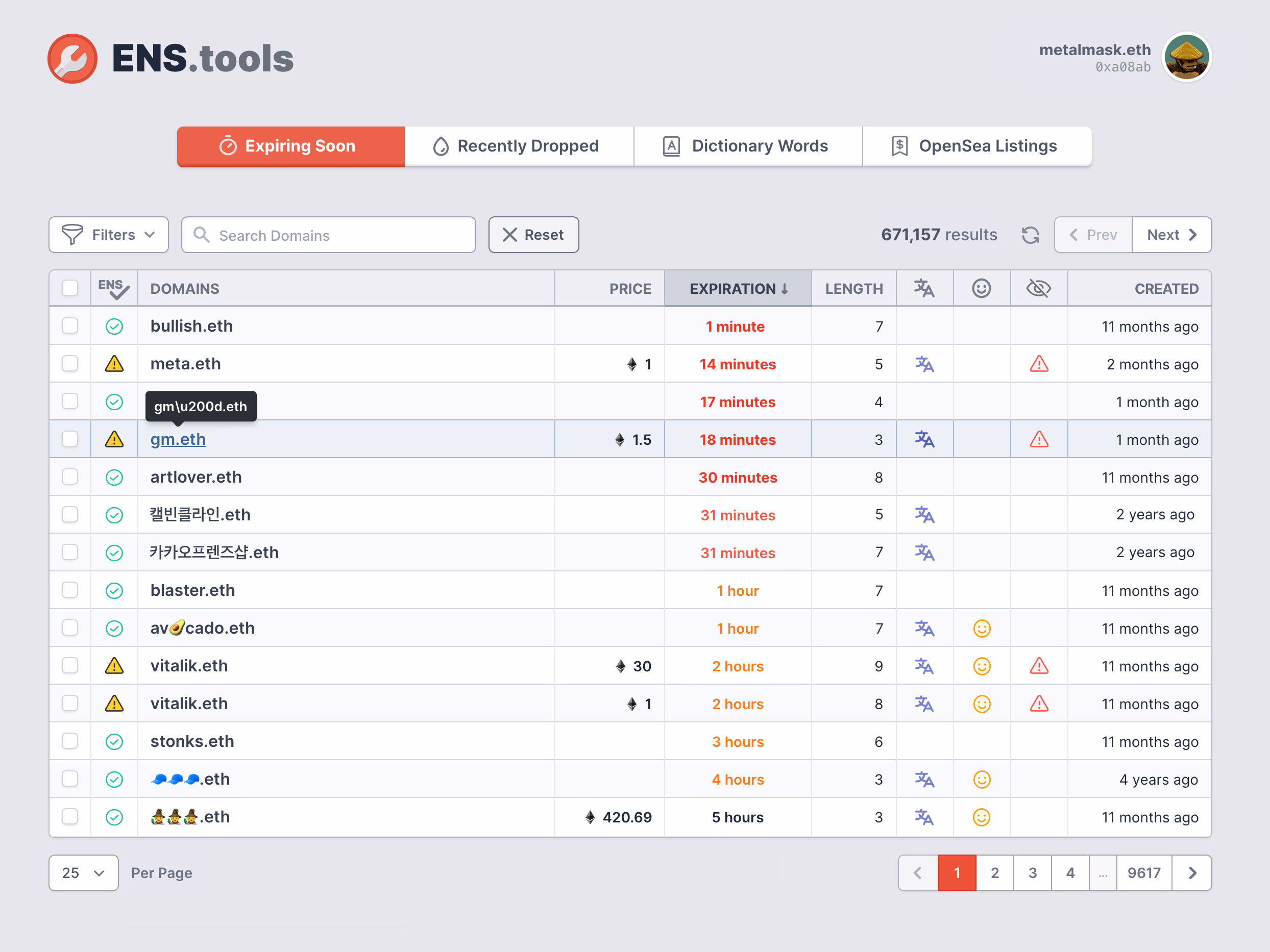
Task: Open the 25 Per Page dropdown
Action: tap(83, 873)
